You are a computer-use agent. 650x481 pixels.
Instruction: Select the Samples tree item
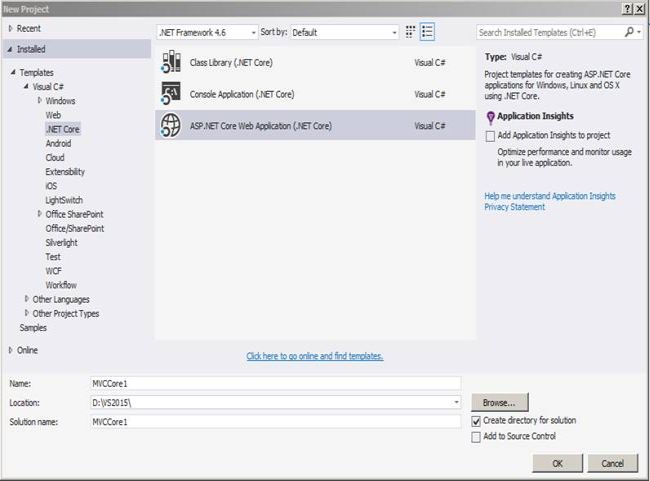pyautogui.click(x=33, y=328)
